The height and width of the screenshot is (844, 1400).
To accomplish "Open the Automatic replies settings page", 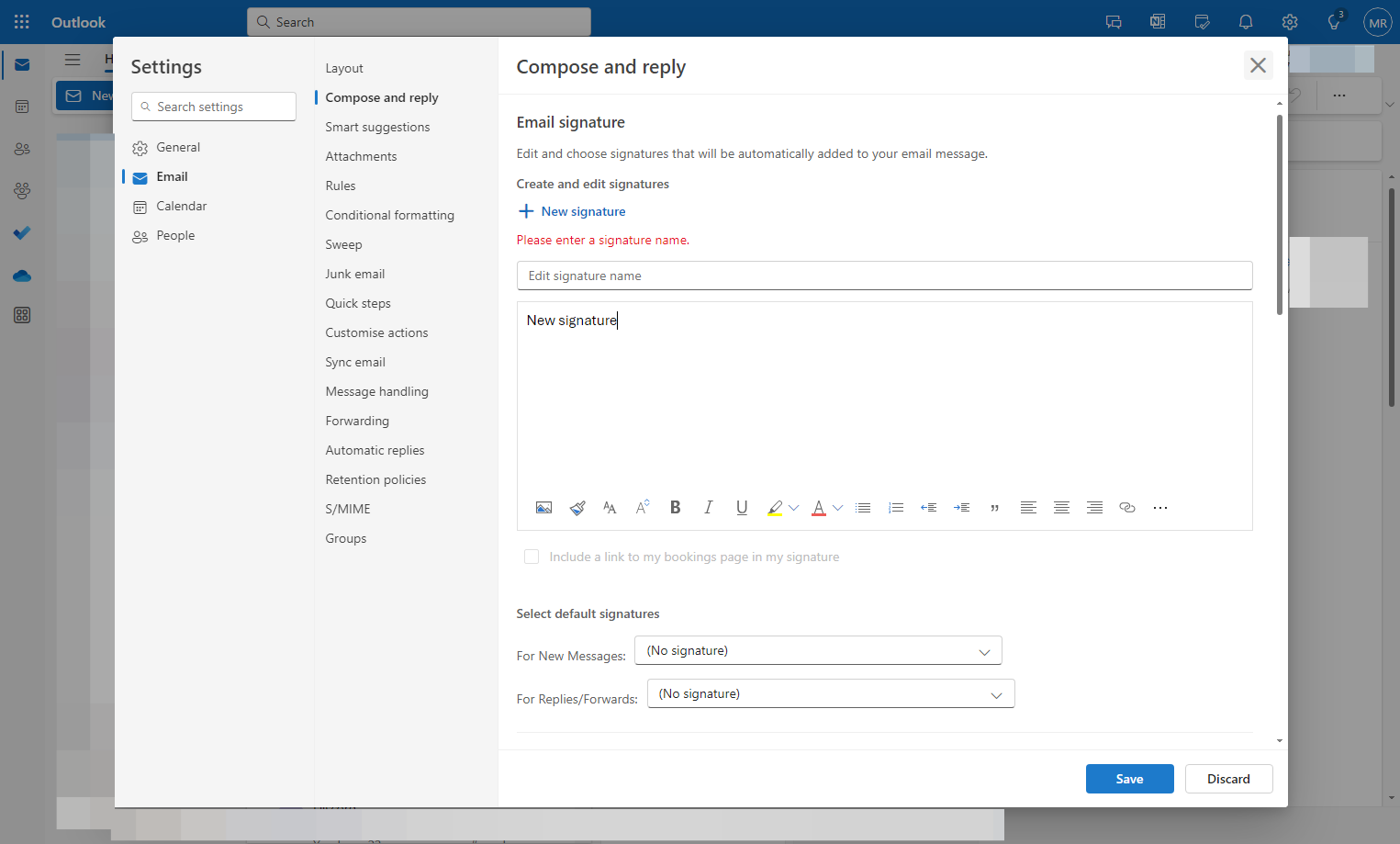I will (375, 450).
